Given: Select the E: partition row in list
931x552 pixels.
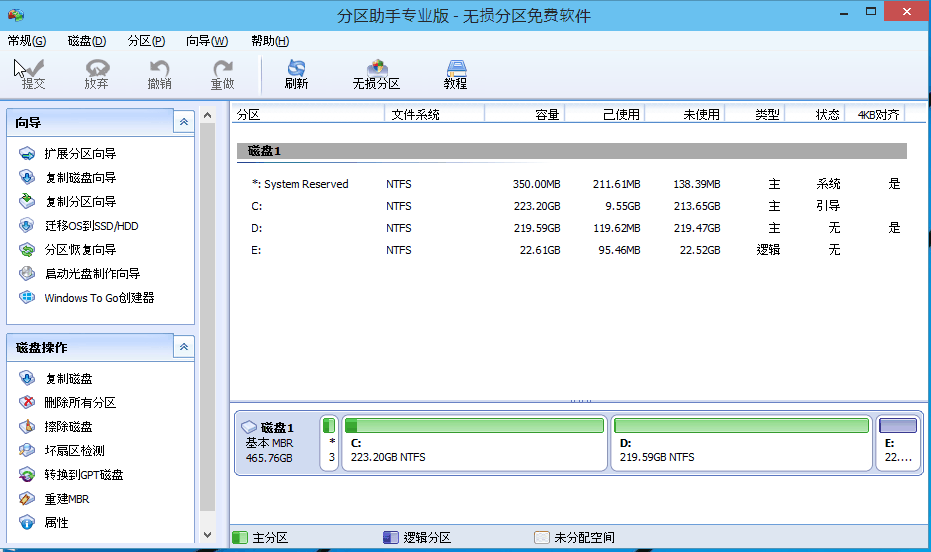Looking at the screenshot, I should coord(572,250).
